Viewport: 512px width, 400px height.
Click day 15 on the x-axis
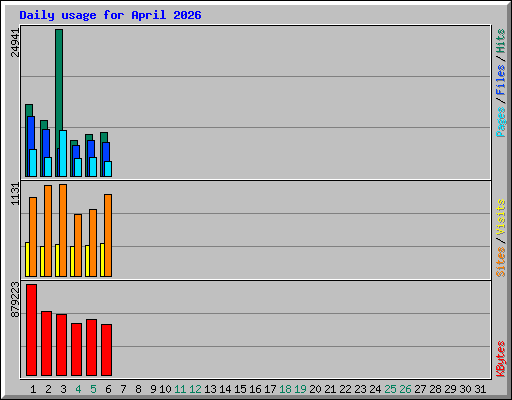click(x=240, y=389)
